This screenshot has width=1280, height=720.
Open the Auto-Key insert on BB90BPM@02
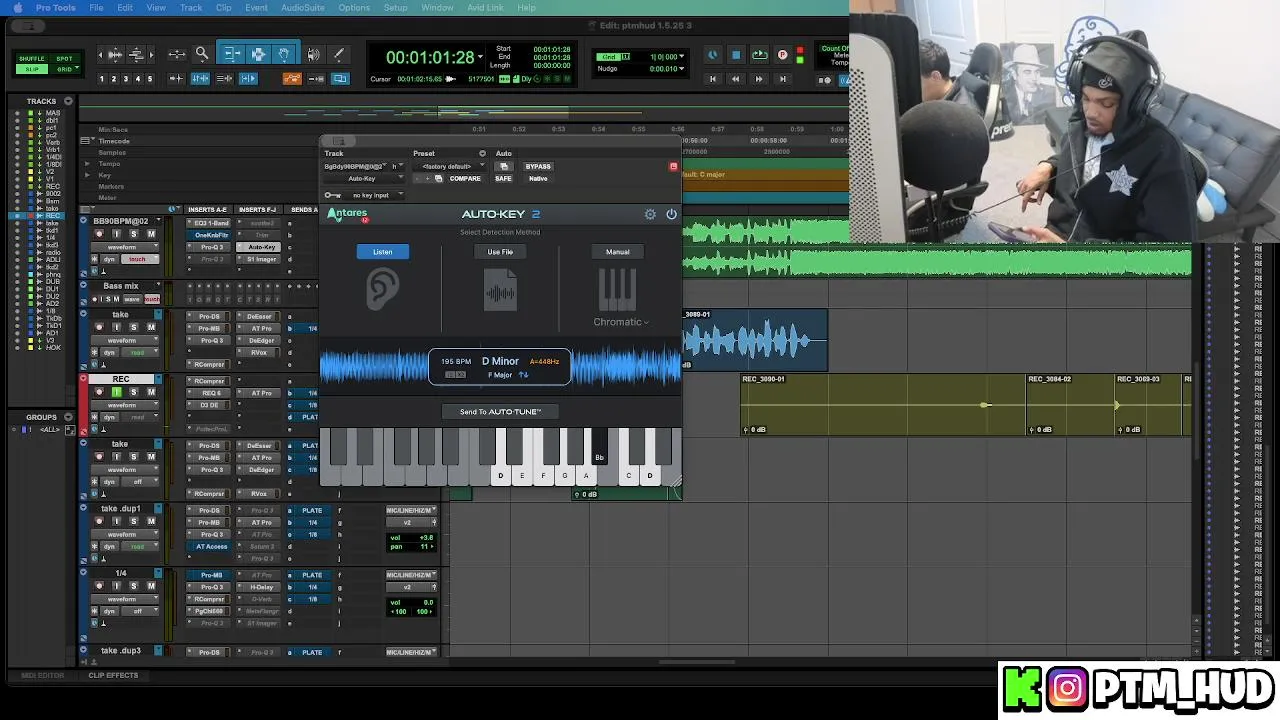[262, 247]
